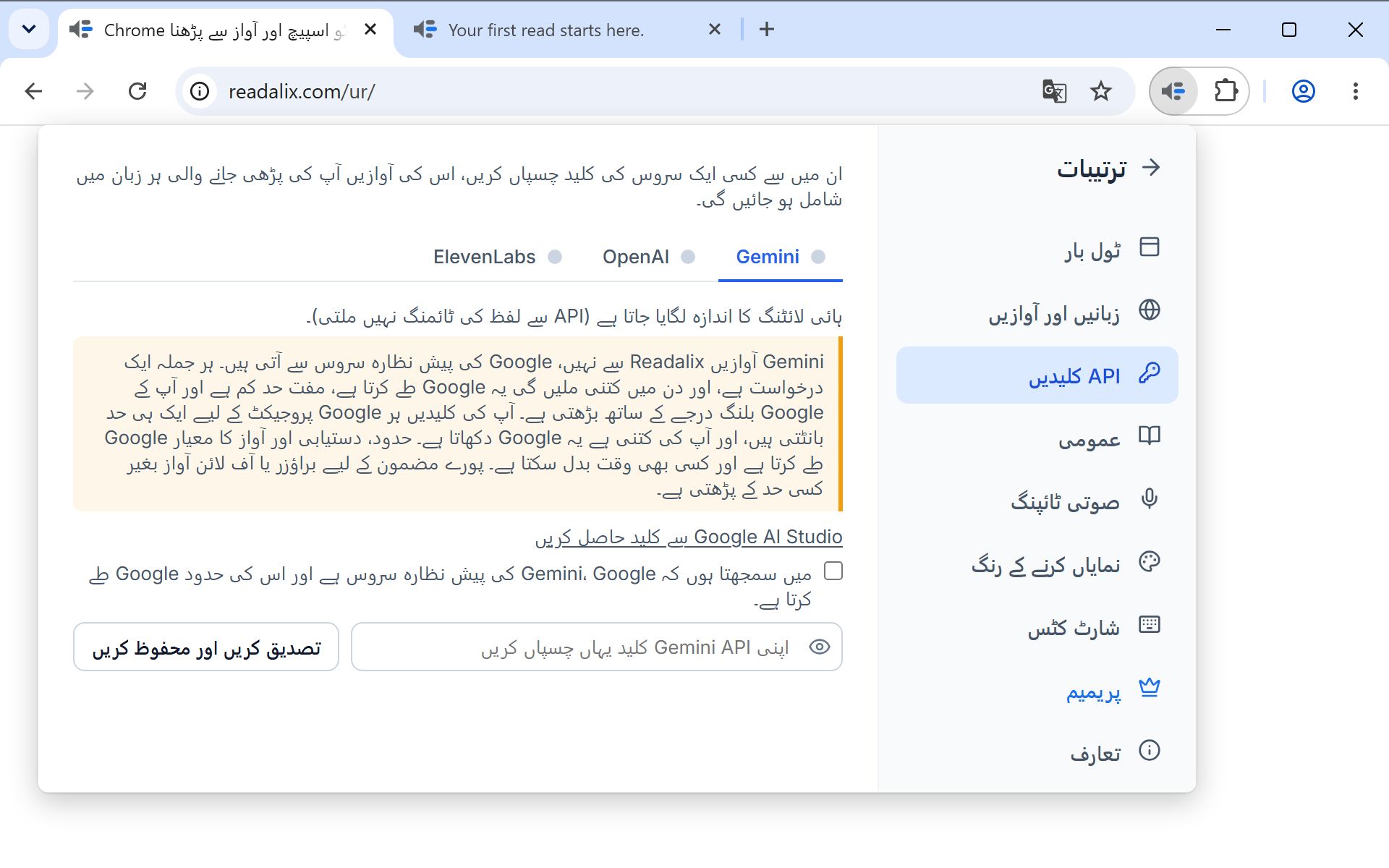The width and height of the screenshot is (1389, 868).
Task: Switch to the ElevenLabs tab
Action: [x=498, y=257]
